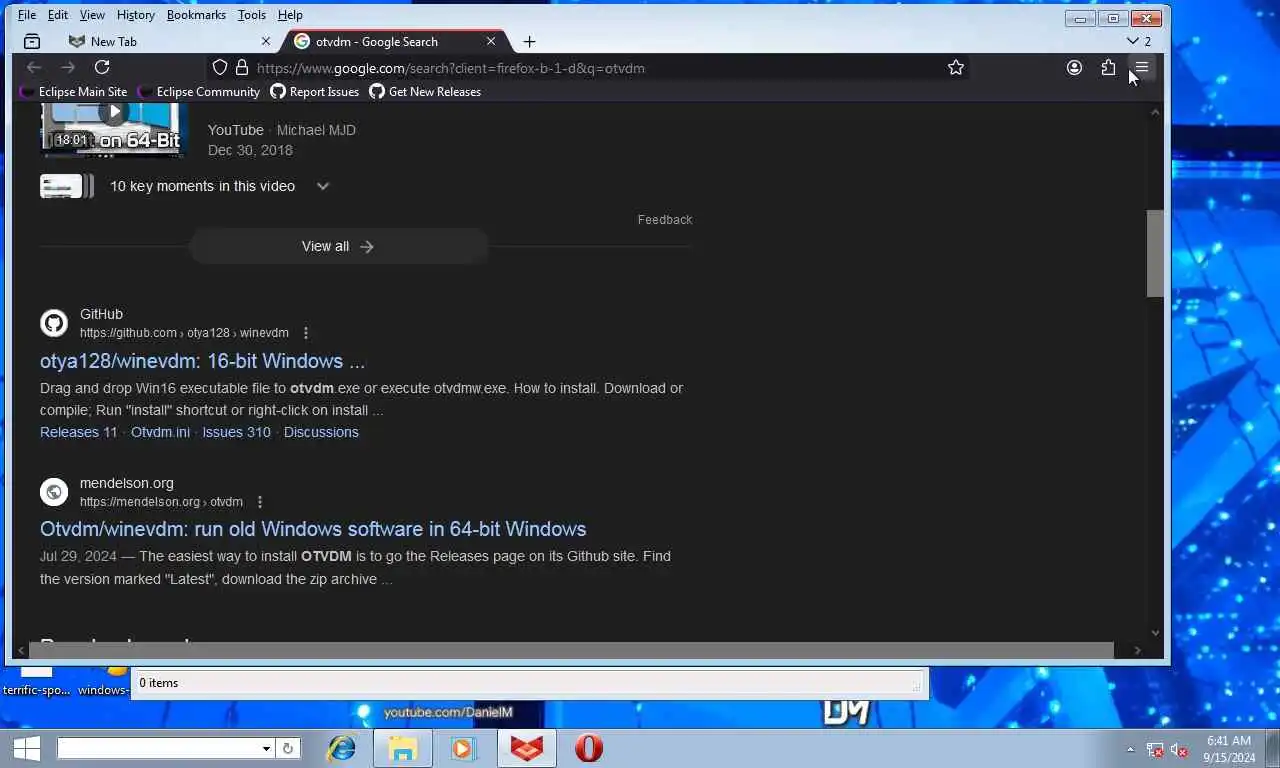Open the Tools menu

[252, 15]
